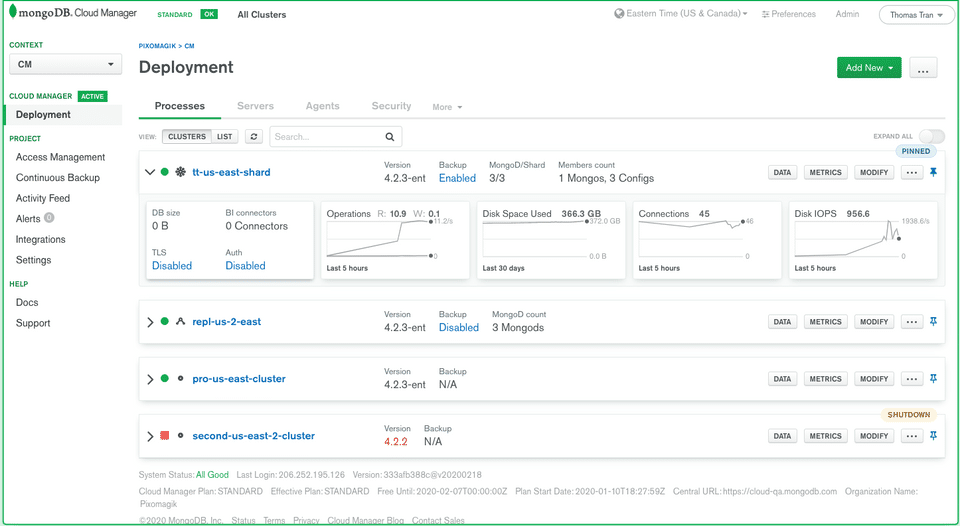Open Continuous Backup in sidebar
The image size is (960, 526).
tap(57, 178)
